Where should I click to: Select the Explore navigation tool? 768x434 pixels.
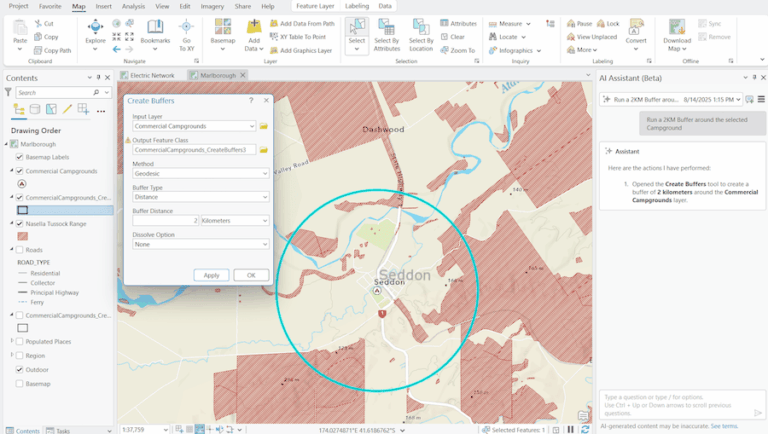point(95,29)
